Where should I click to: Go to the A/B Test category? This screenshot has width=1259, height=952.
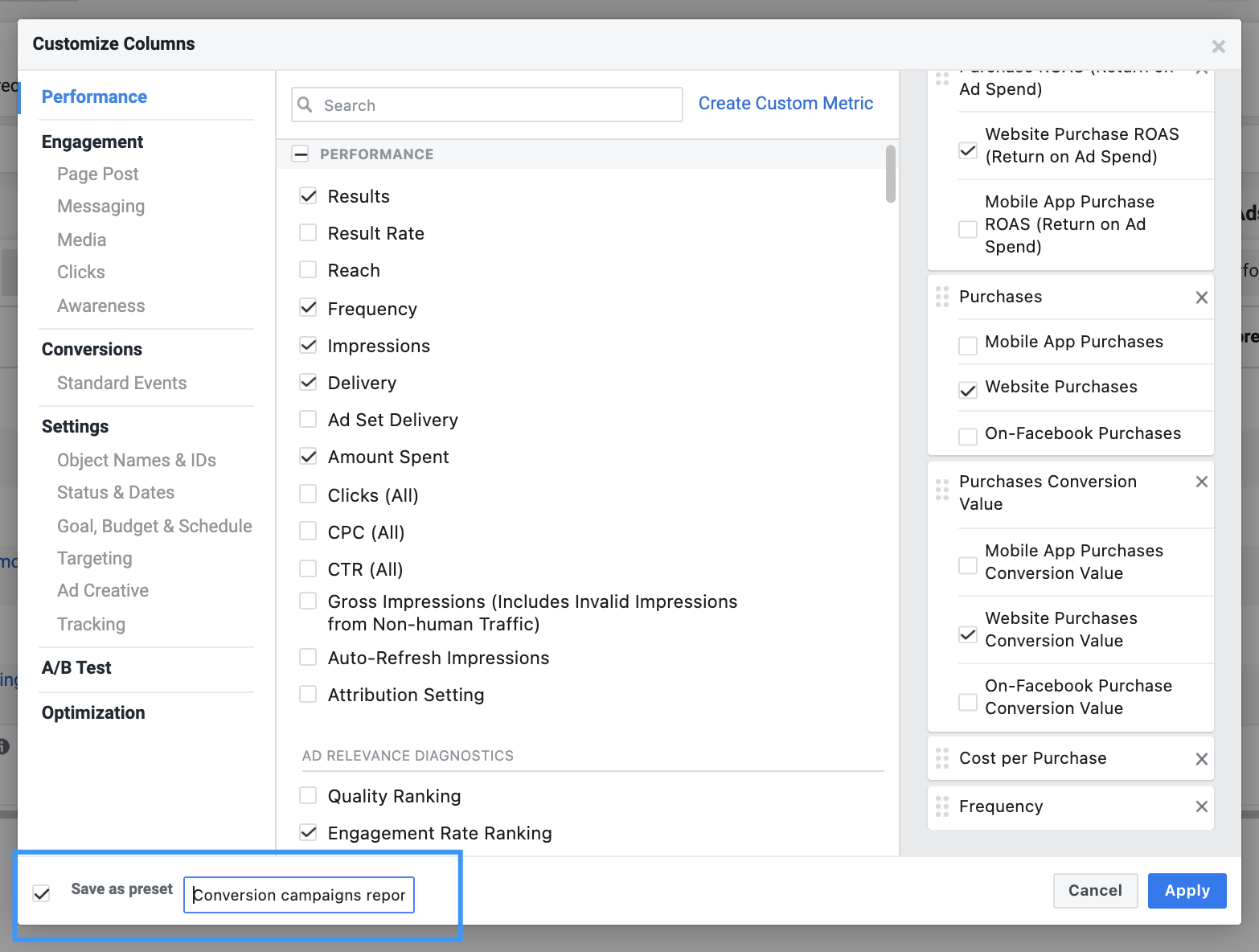pos(76,668)
